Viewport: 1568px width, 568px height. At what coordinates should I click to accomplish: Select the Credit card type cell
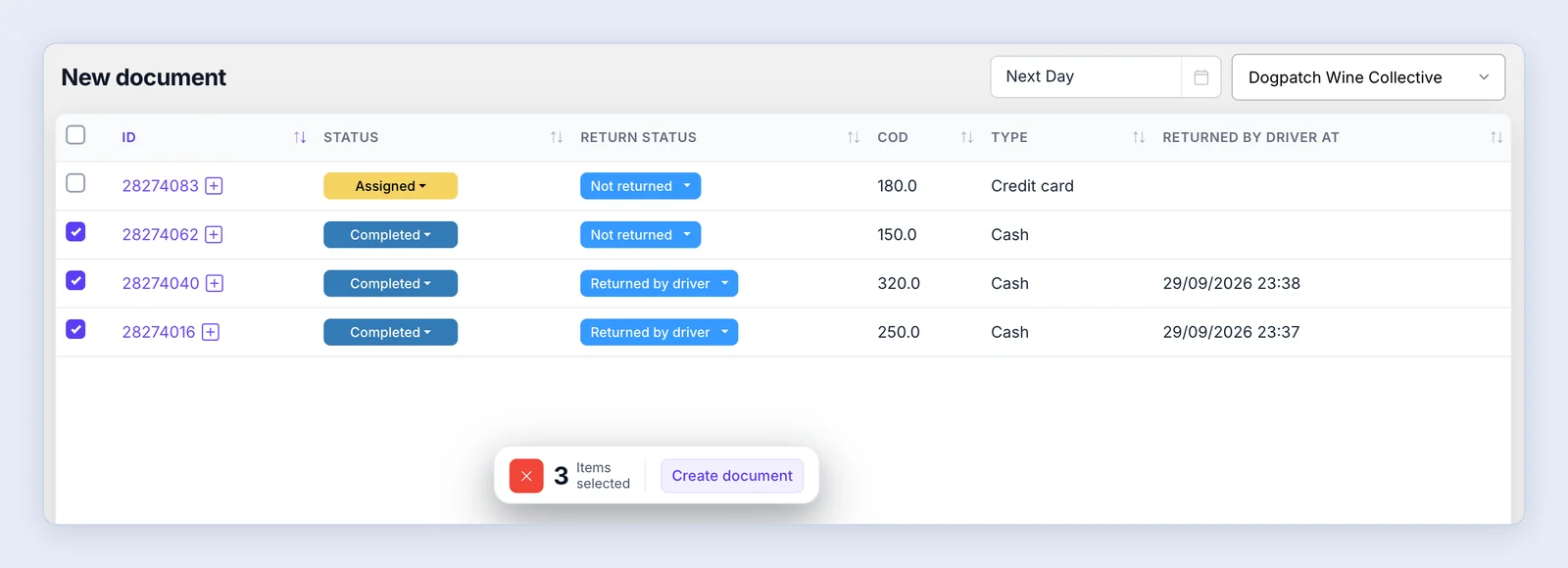pyautogui.click(x=1032, y=186)
